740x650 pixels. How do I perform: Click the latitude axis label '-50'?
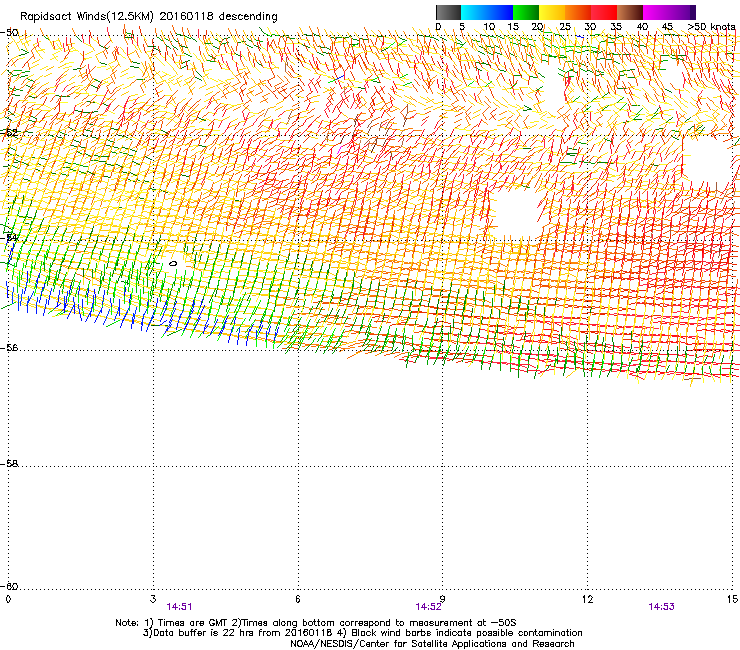click(x=10, y=33)
